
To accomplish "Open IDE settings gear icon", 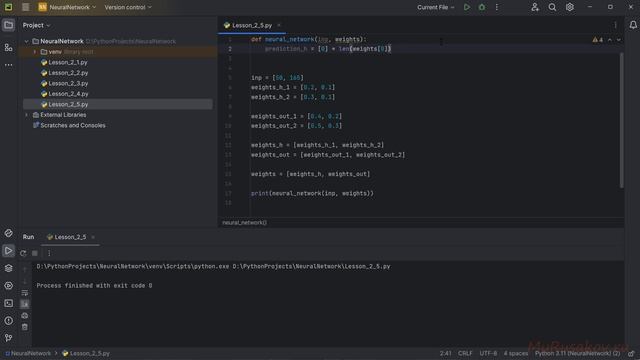I will [569, 7].
